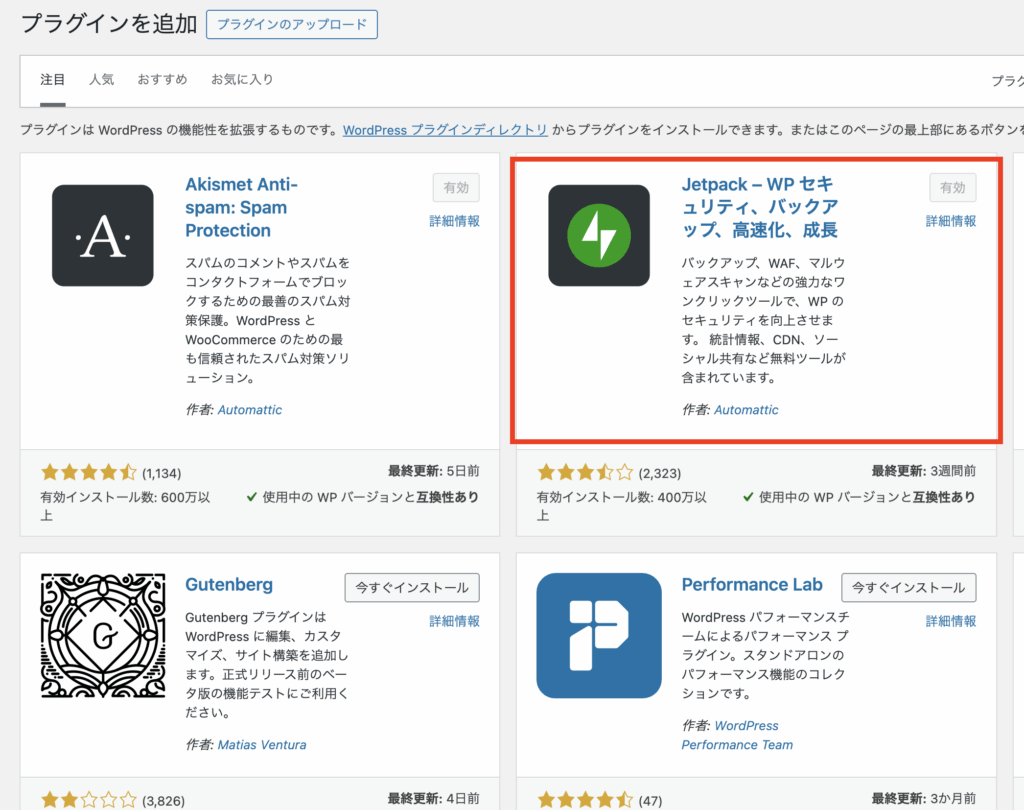Screen dimensions: 1024x810
Task: Click the Performance Lab plugin icon
Action: pos(599,636)
